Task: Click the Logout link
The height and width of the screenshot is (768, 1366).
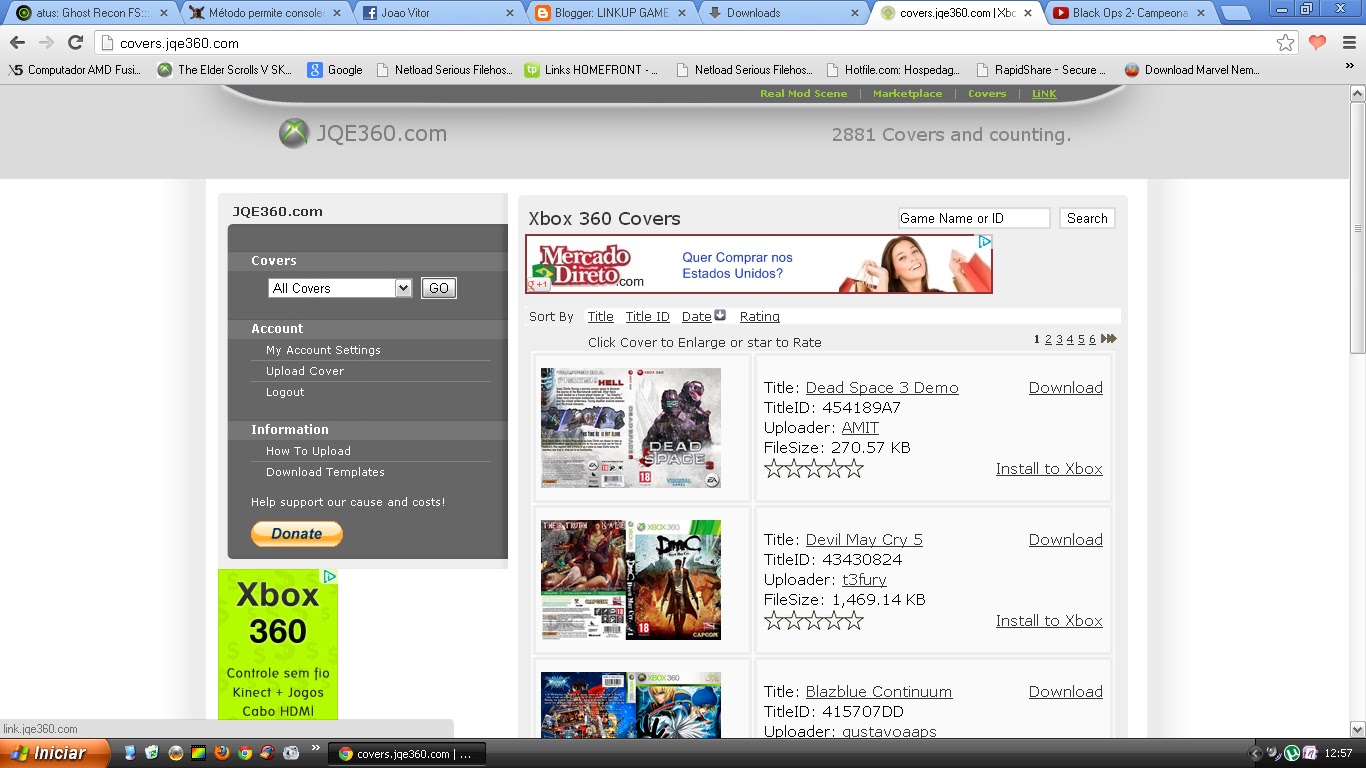Action: click(285, 392)
